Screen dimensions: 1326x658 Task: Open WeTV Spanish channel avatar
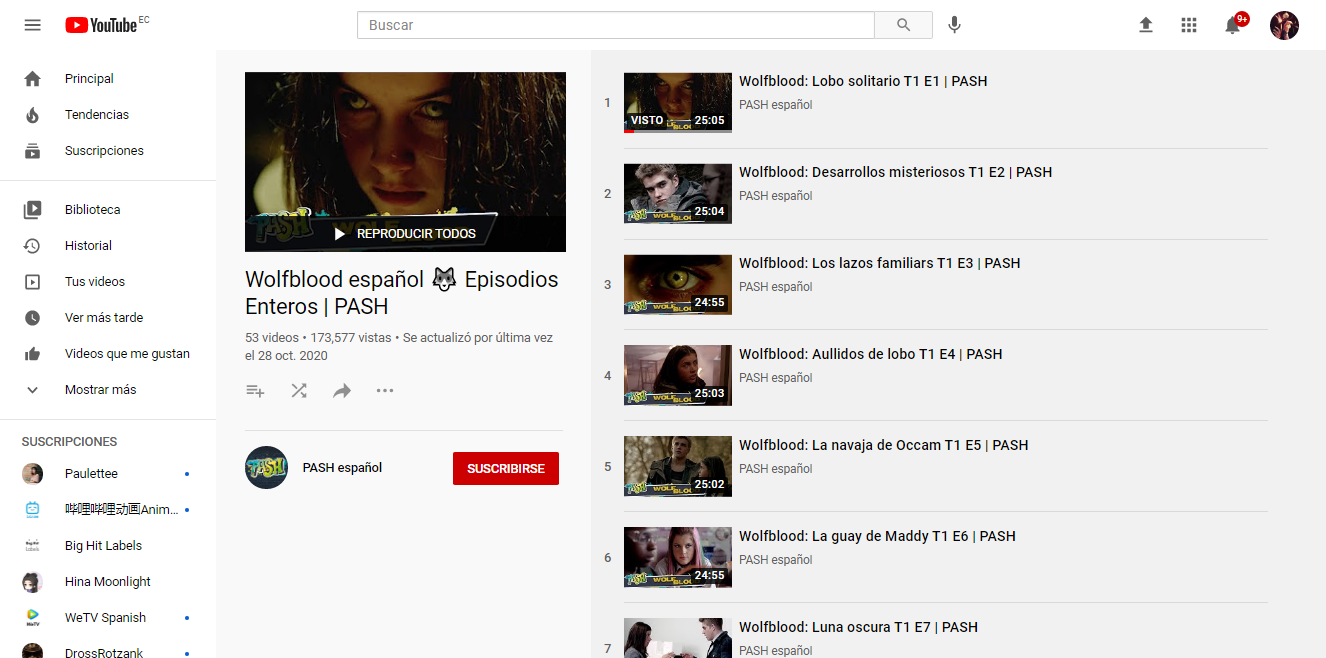click(33, 618)
